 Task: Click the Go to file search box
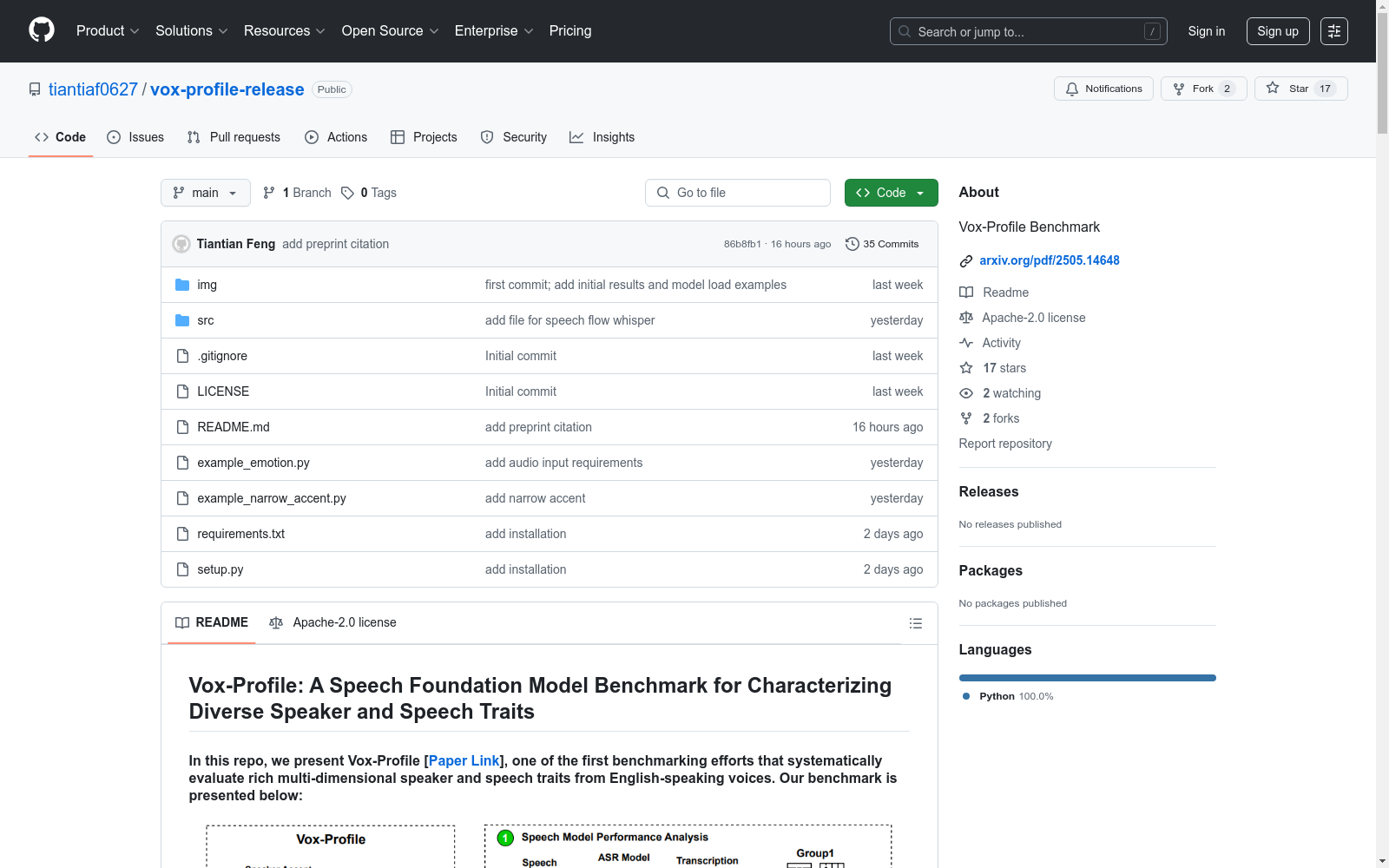tap(738, 193)
